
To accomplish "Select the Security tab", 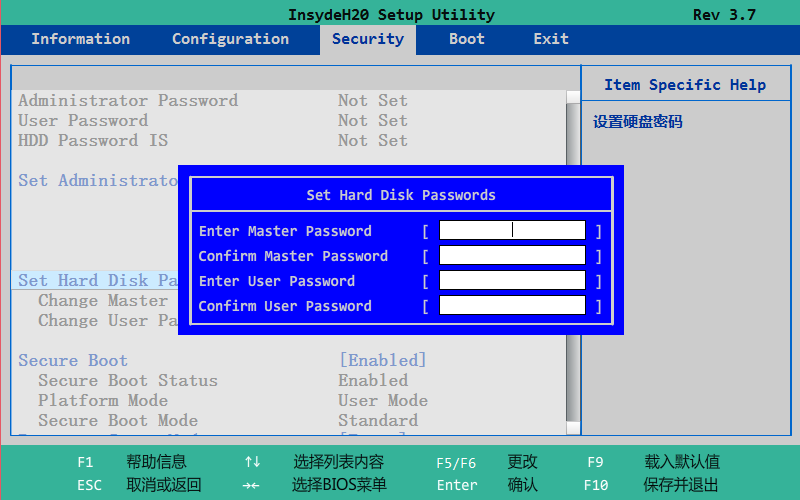I will tap(367, 39).
